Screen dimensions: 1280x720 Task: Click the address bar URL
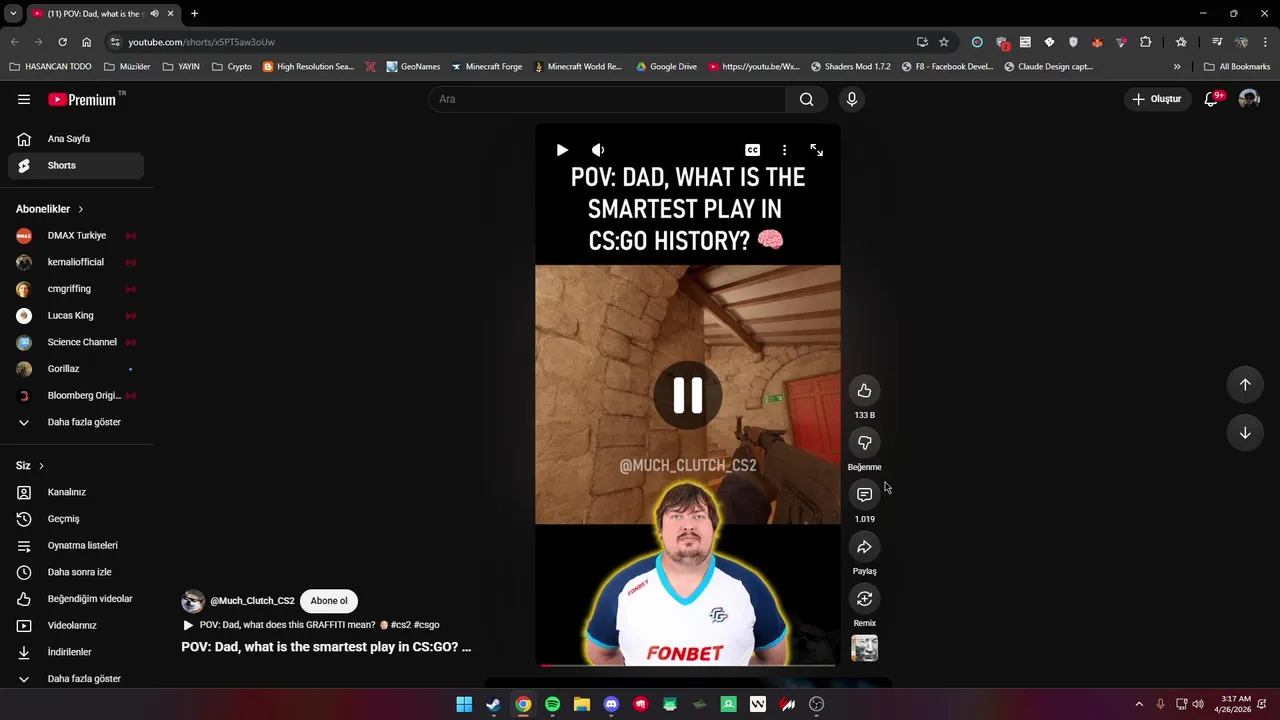(x=201, y=42)
